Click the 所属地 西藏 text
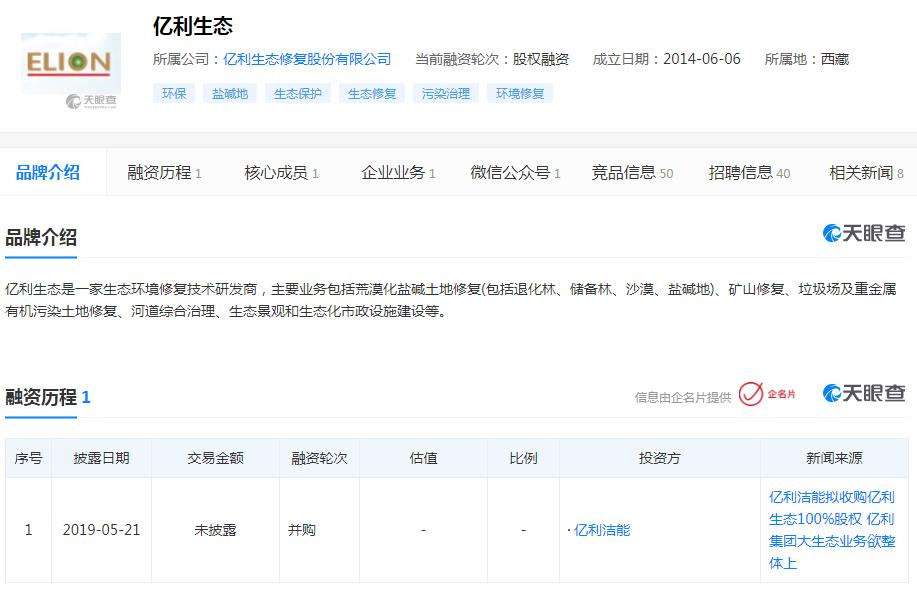917x607 pixels. (806, 59)
